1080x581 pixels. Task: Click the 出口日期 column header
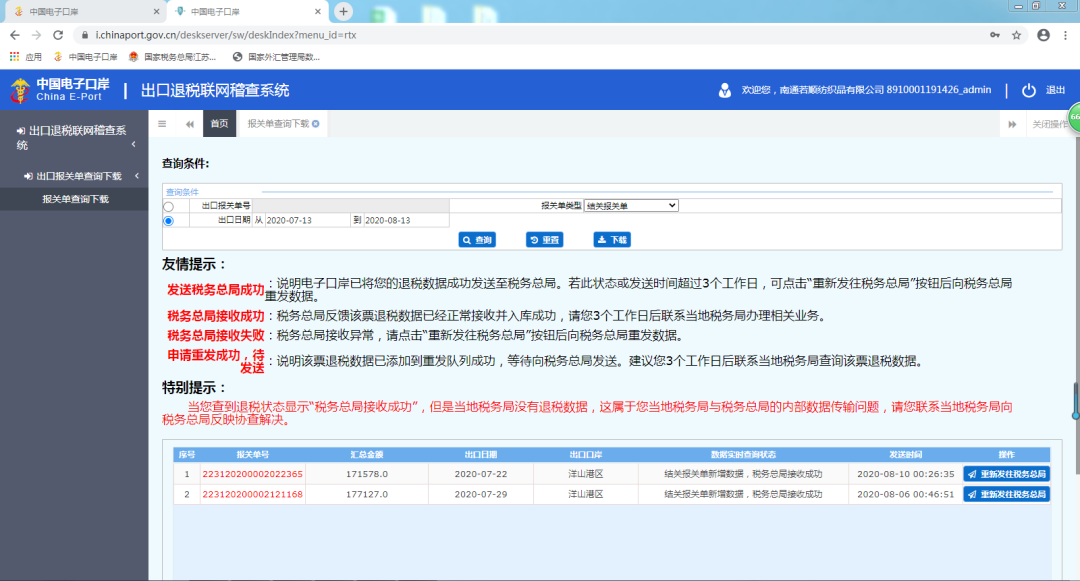coord(481,455)
